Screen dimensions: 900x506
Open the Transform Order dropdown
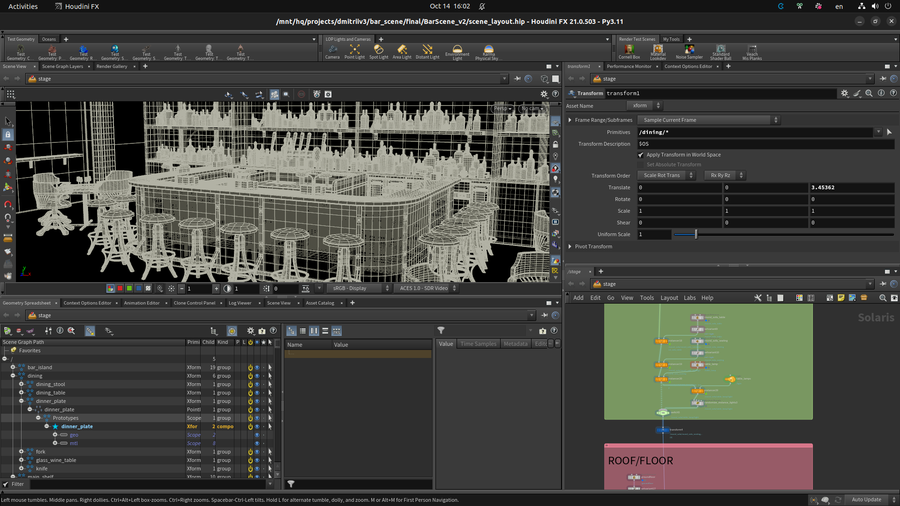667,175
